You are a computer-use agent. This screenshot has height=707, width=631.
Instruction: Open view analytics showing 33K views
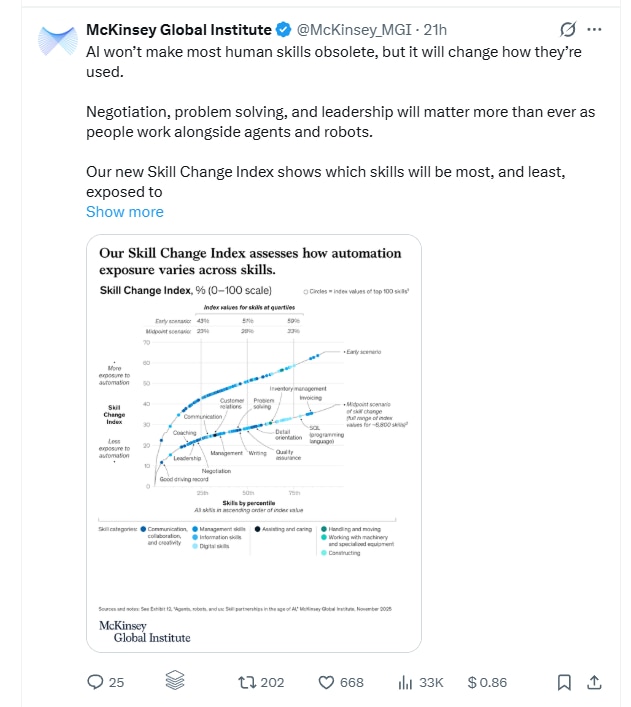pyautogui.click(x=406, y=682)
